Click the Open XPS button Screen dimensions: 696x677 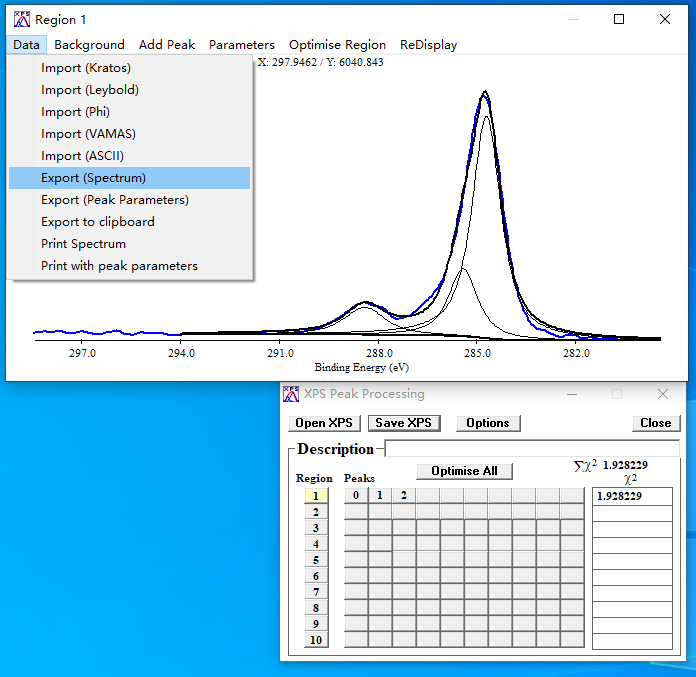324,423
